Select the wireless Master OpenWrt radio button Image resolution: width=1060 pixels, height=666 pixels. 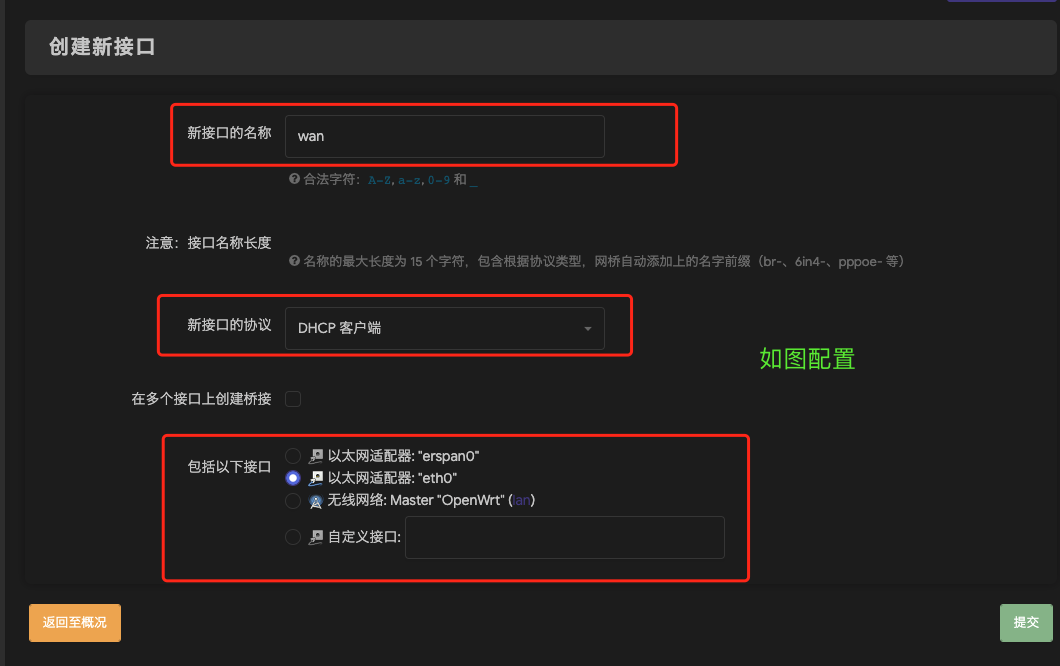(293, 501)
